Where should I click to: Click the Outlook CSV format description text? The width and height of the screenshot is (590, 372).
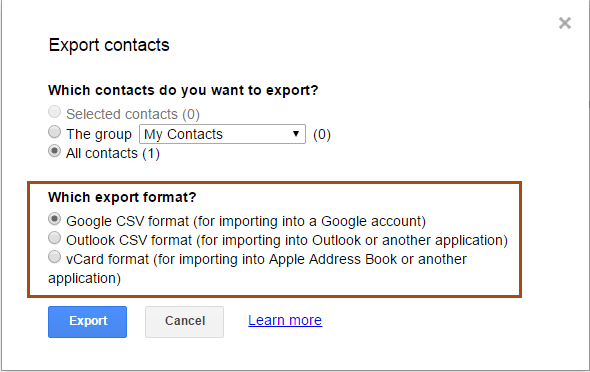tap(287, 240)
